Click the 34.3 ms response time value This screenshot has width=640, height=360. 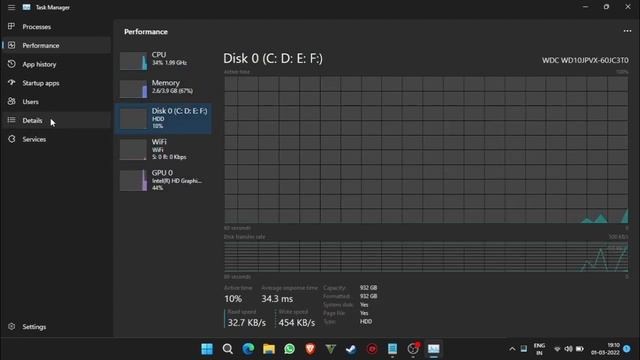277,299
